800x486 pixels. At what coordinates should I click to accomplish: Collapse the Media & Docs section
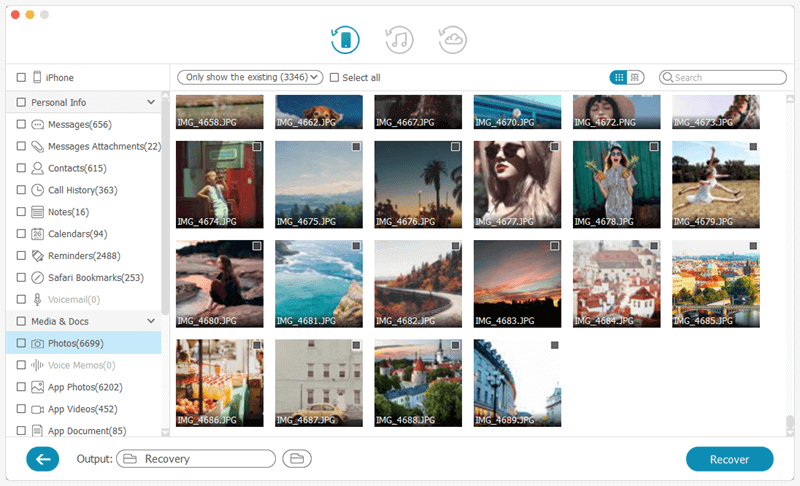[x=151, y=321]
